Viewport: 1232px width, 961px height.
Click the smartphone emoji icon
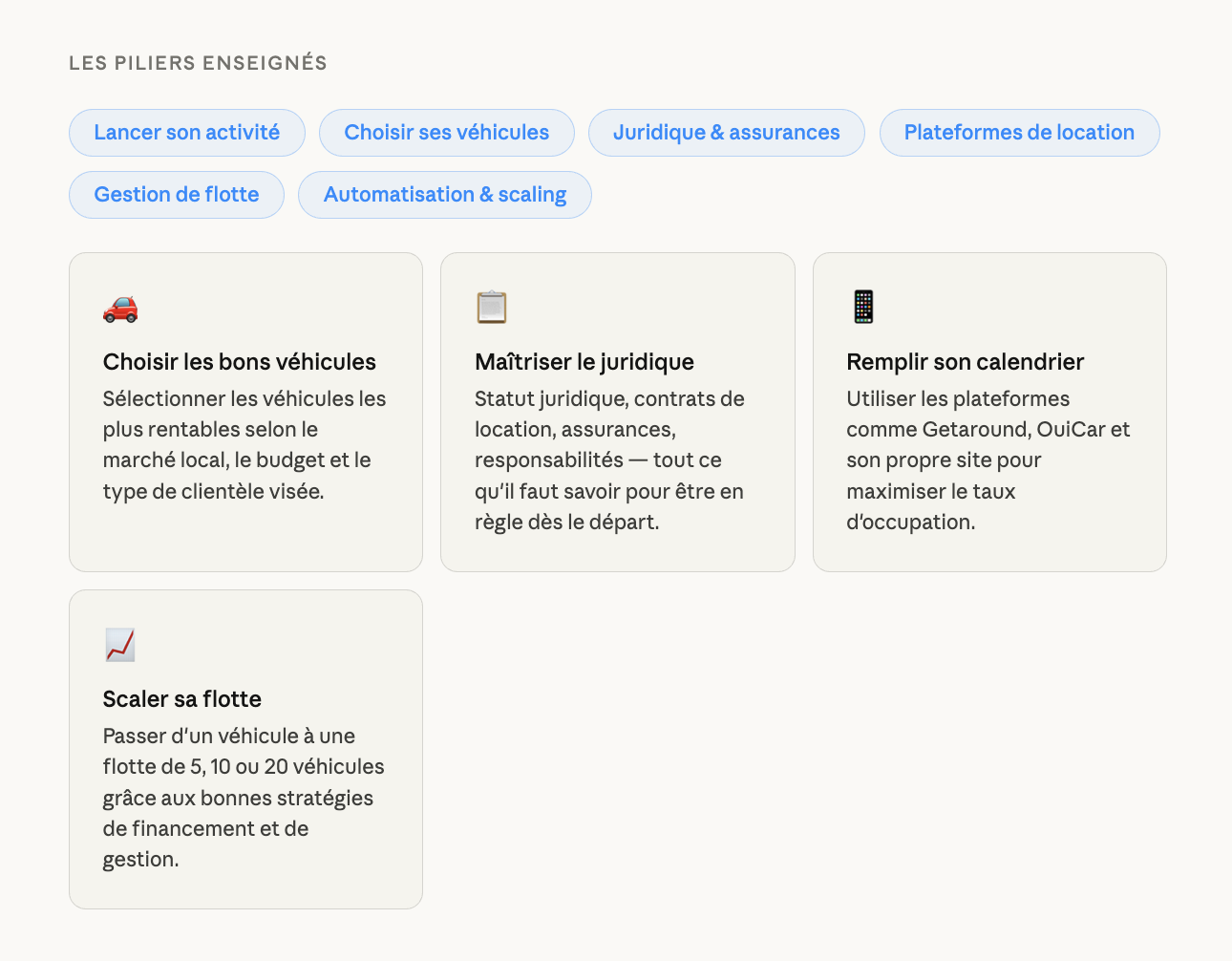[x=863, y=307]
